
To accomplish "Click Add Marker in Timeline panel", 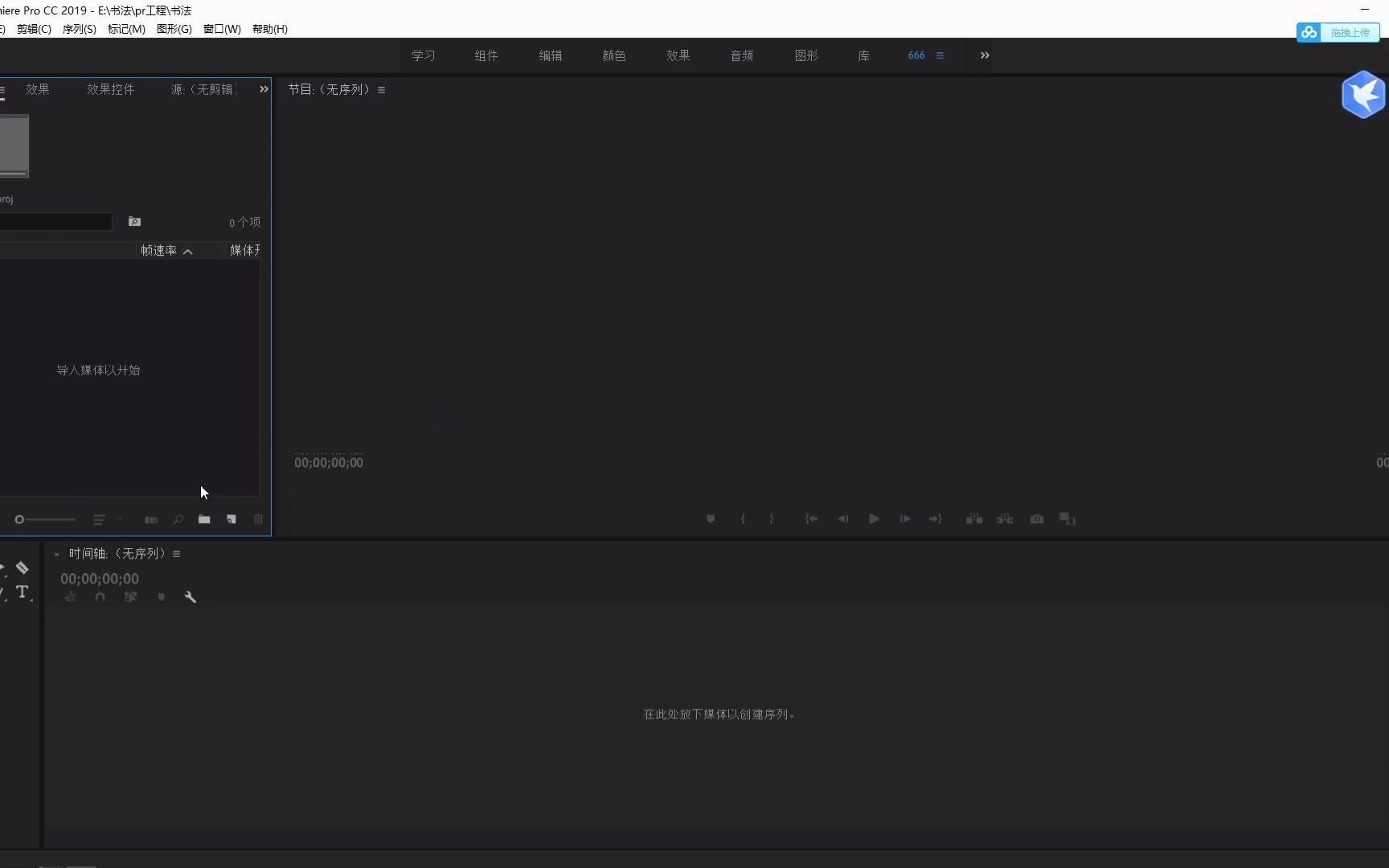I will pos(161,597).
